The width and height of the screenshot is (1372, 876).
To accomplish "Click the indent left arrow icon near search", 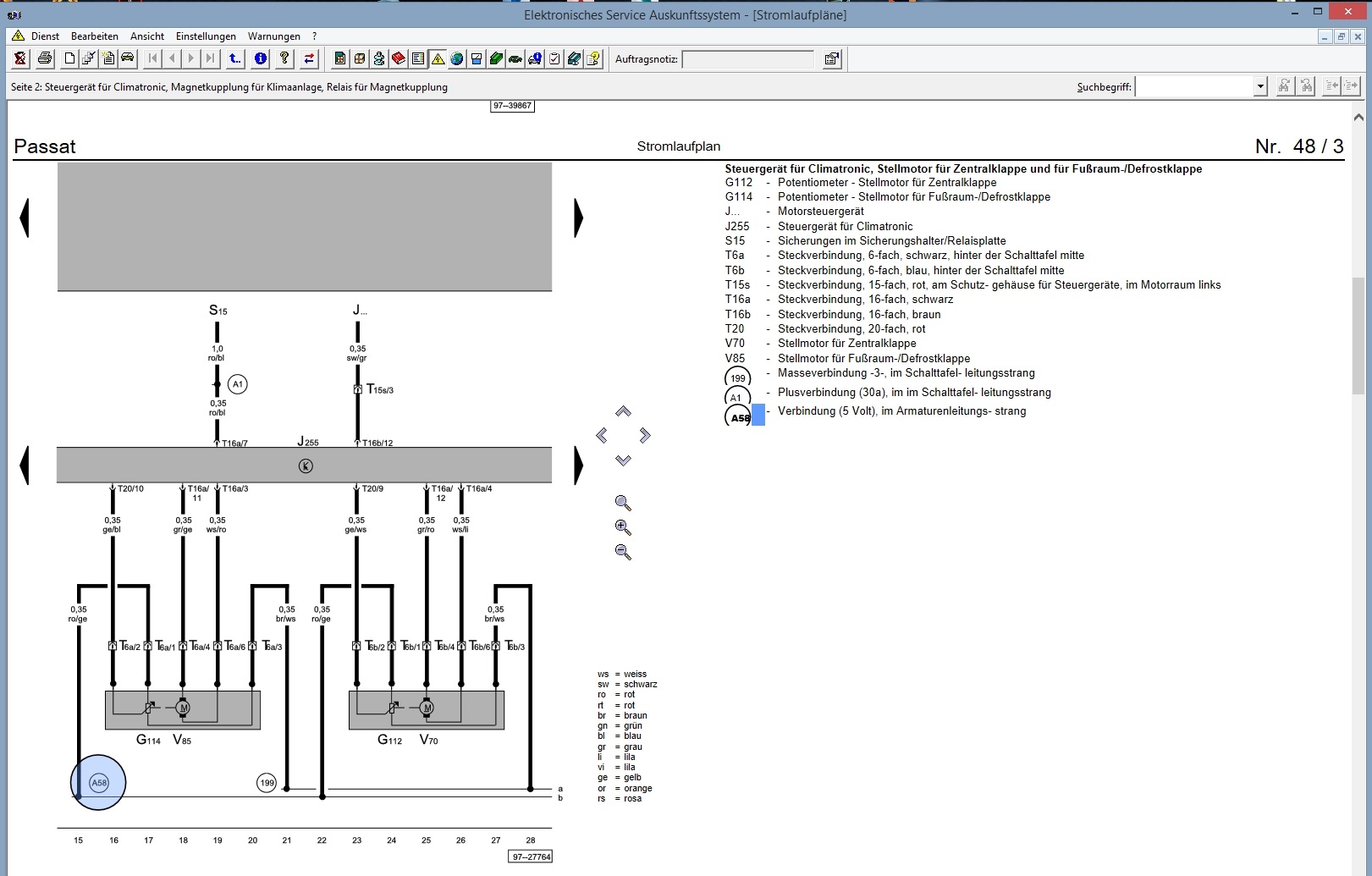I will (x=1332, y=86).
